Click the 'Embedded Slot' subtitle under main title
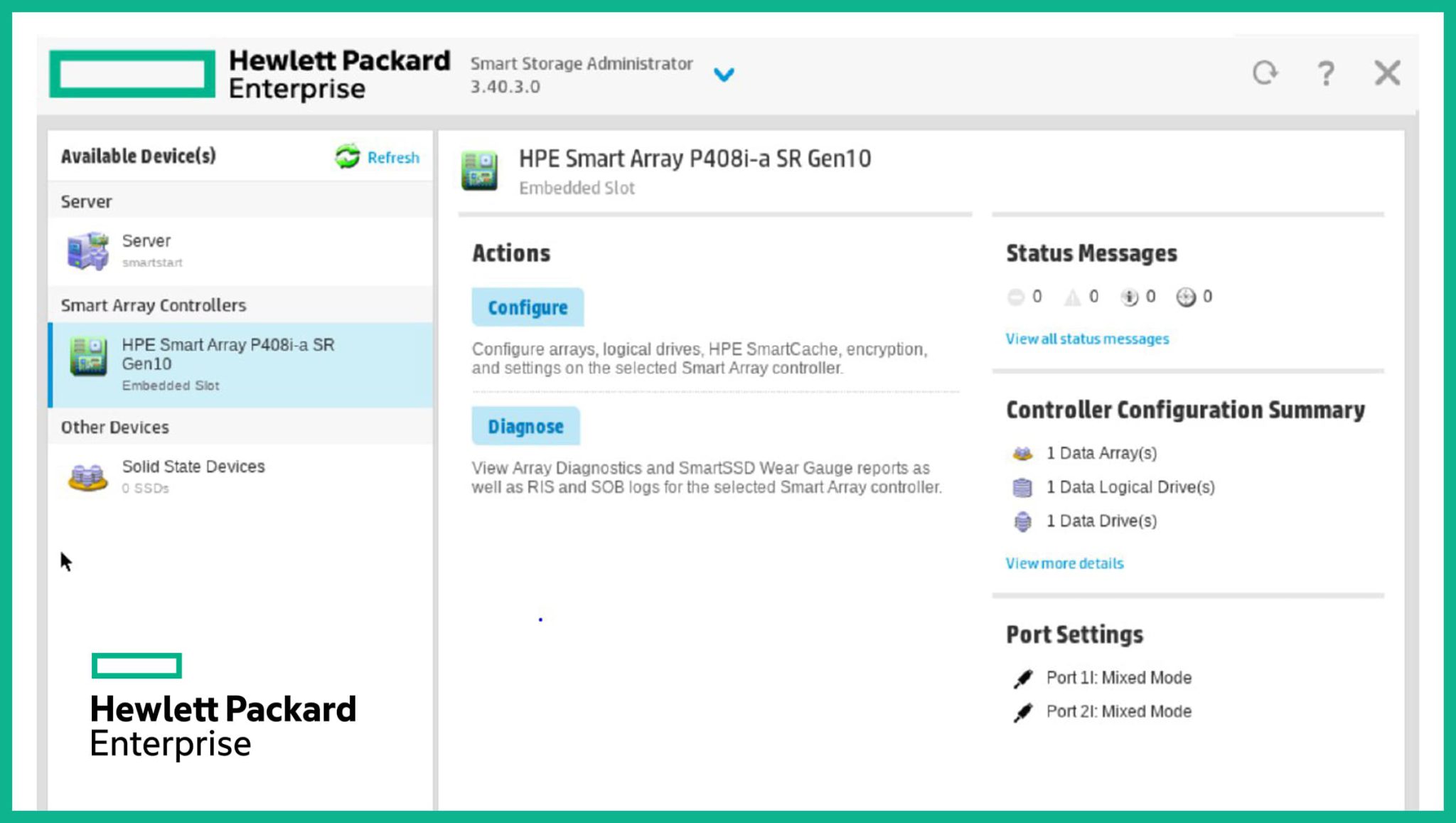The height and width of the screenshot is (823, 1456). coord(577,188)
